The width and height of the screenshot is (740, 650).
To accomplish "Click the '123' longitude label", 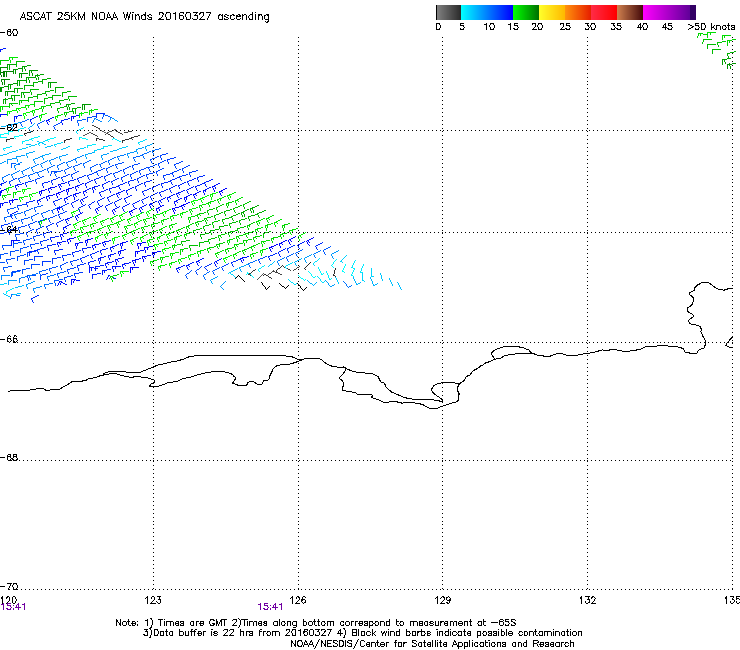I will pos(153,600).
